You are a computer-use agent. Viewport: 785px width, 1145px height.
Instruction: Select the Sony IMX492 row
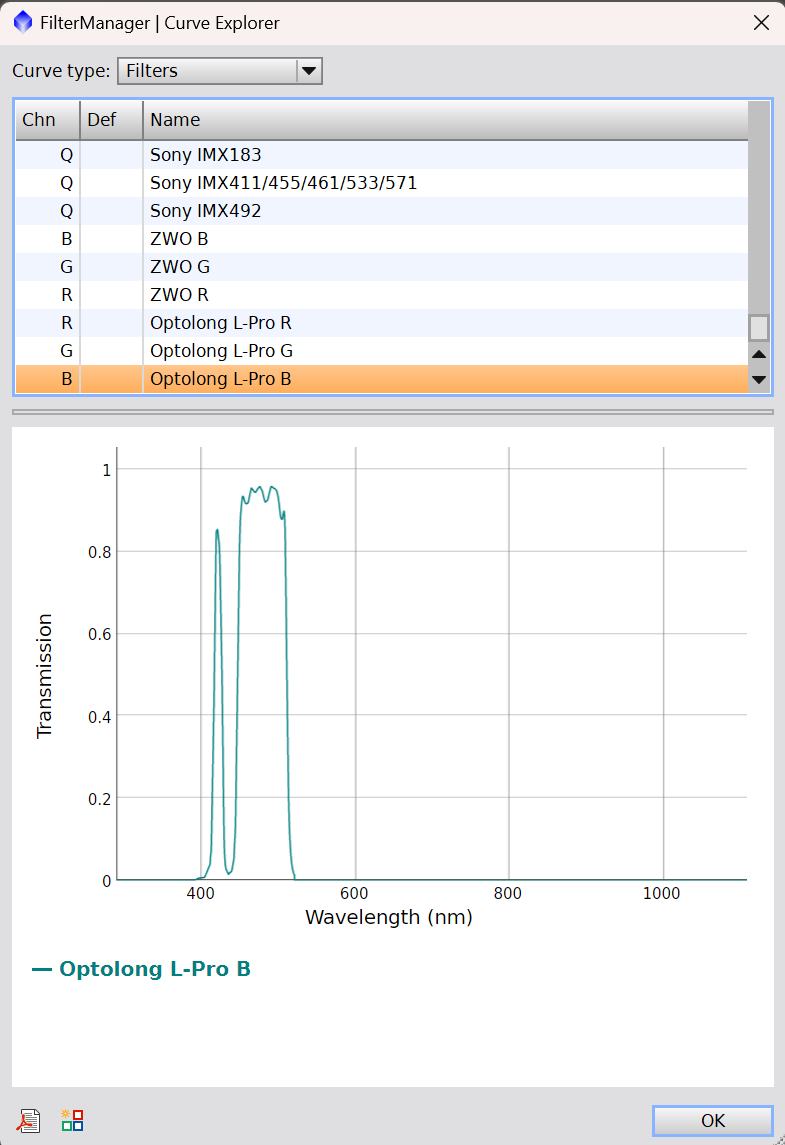click(x=382, y=211)
